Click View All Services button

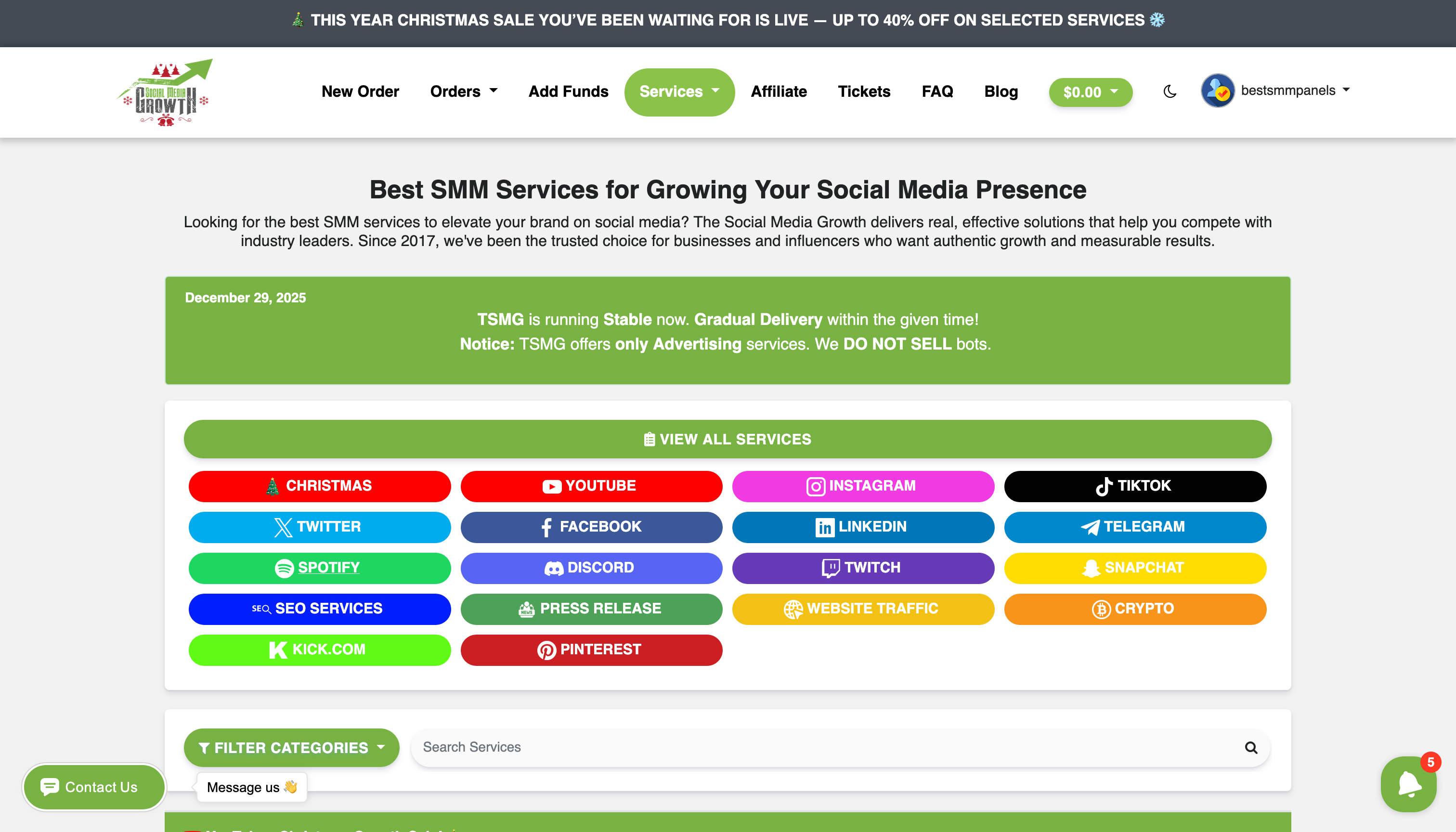tap(728, 439)
